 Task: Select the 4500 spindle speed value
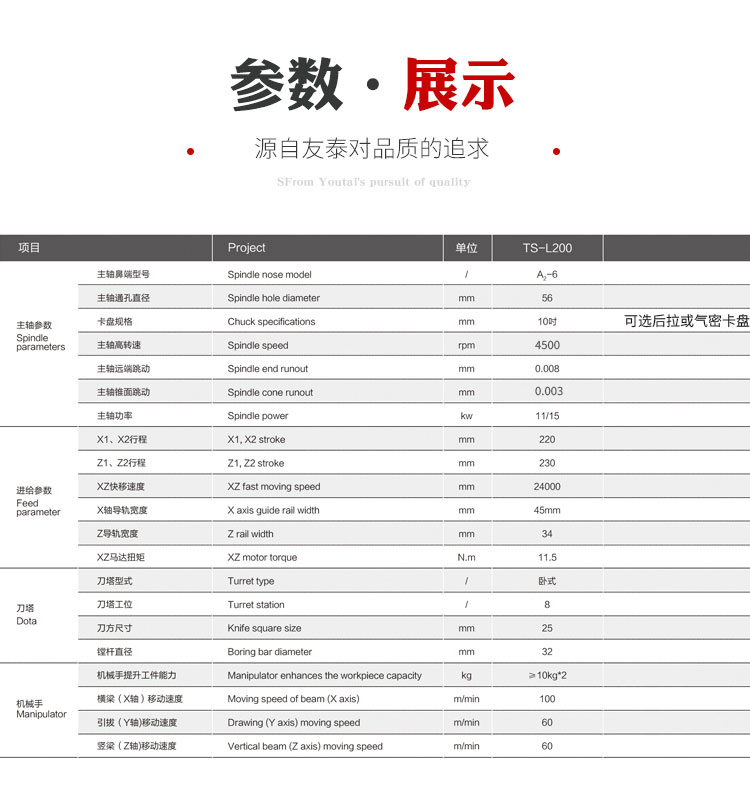[x=547, y=345]
